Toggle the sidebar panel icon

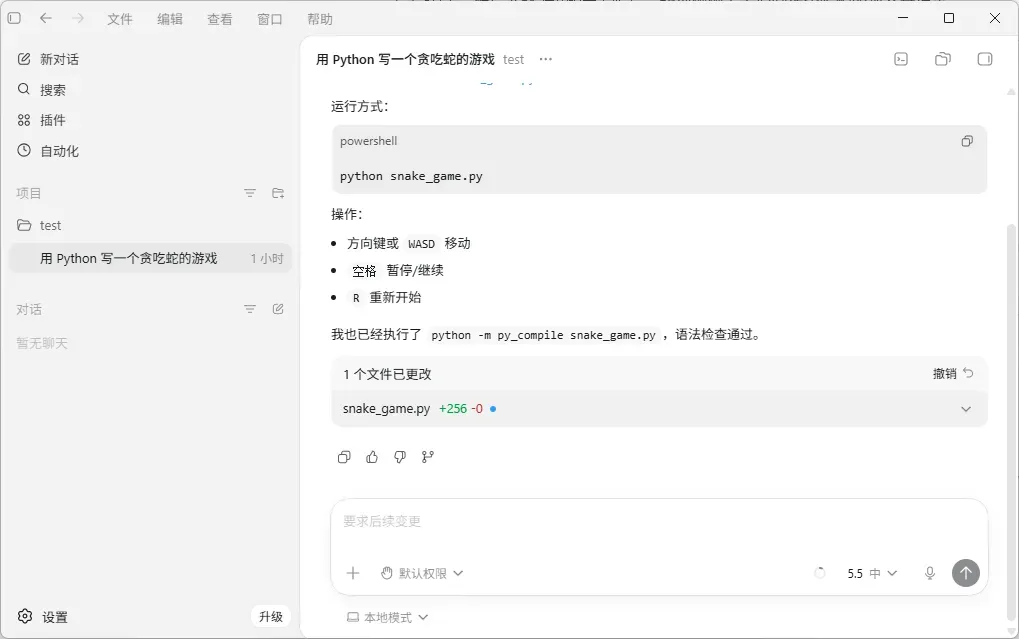pyautogui.click(x=14, y=18)
